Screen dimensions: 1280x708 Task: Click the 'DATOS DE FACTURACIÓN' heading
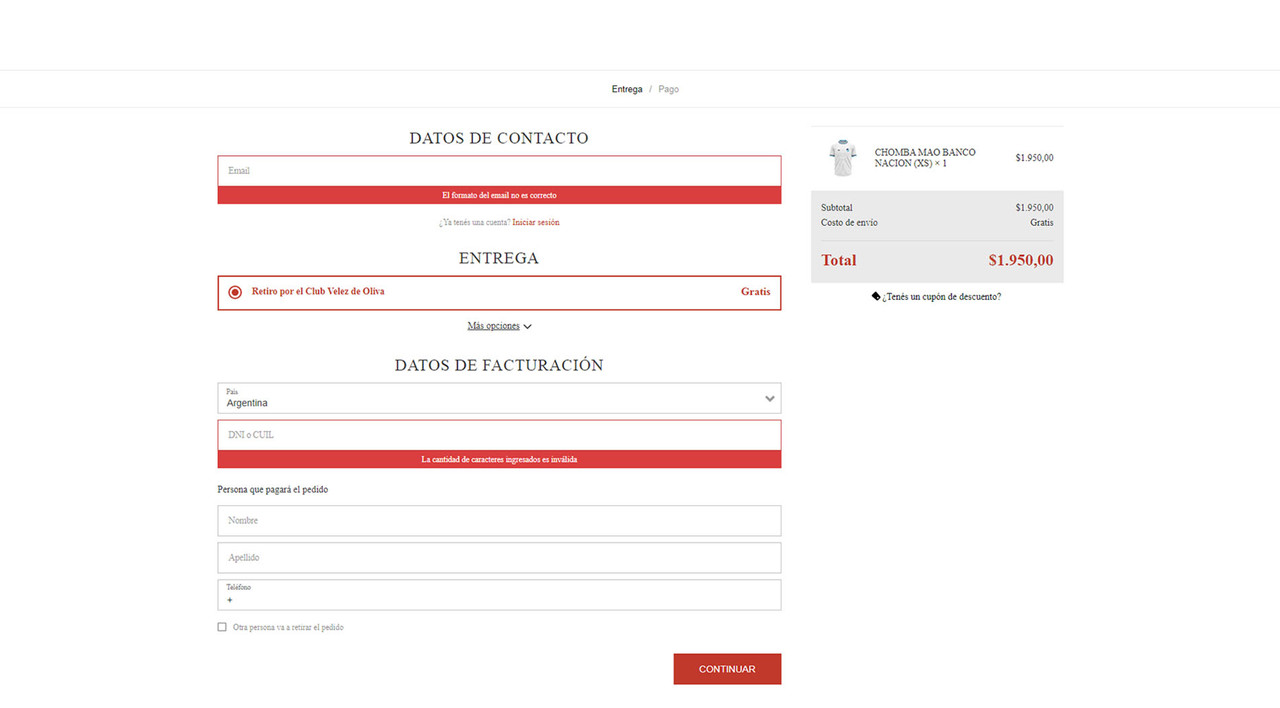click(499, 365)
